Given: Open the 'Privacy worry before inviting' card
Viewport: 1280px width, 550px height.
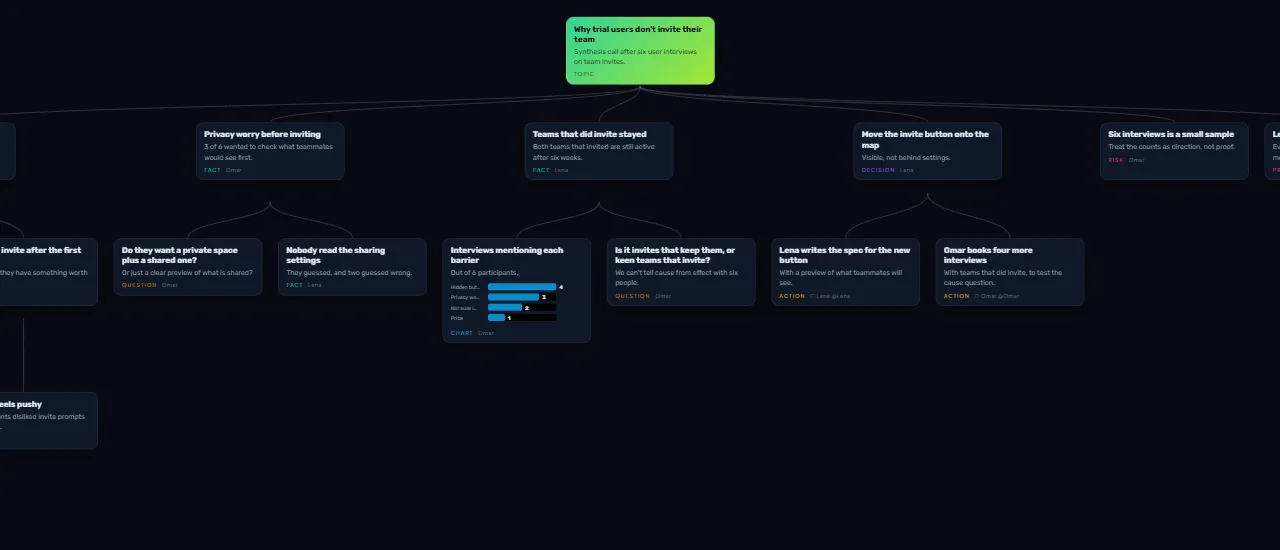Looking at the screenshot, I should (270, 151).
